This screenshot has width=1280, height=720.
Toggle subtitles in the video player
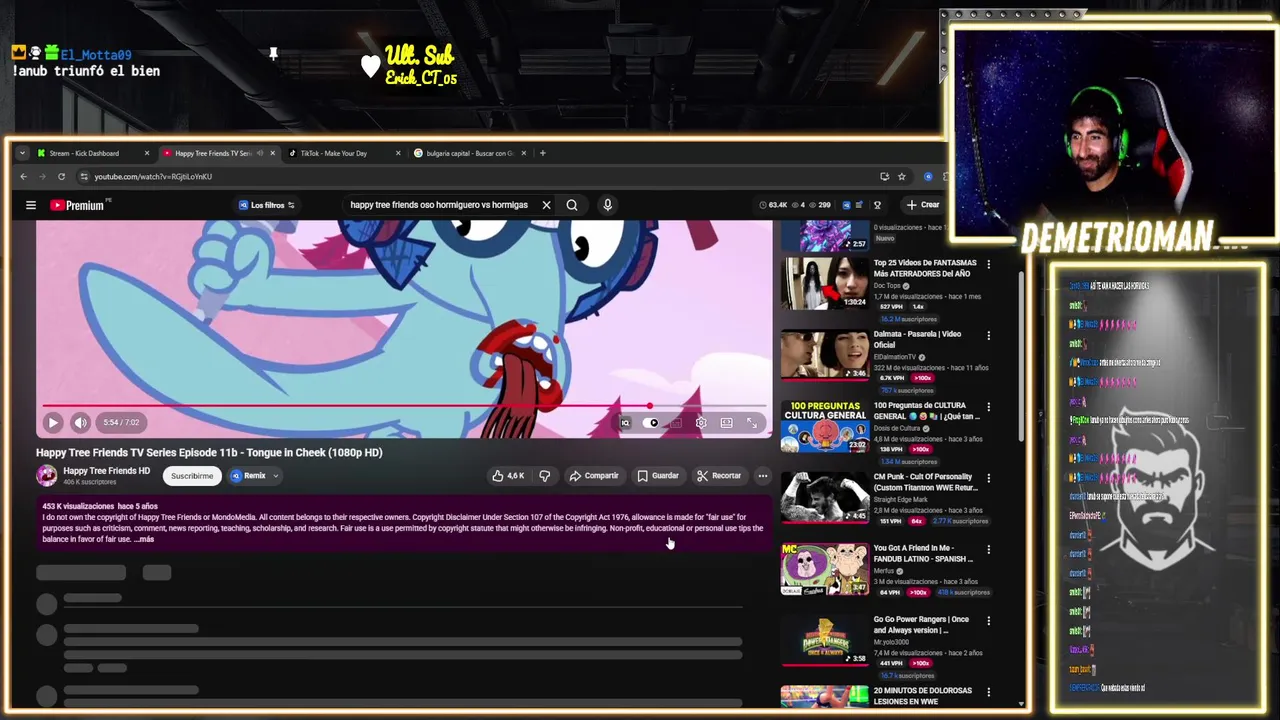tap(676, 423)
